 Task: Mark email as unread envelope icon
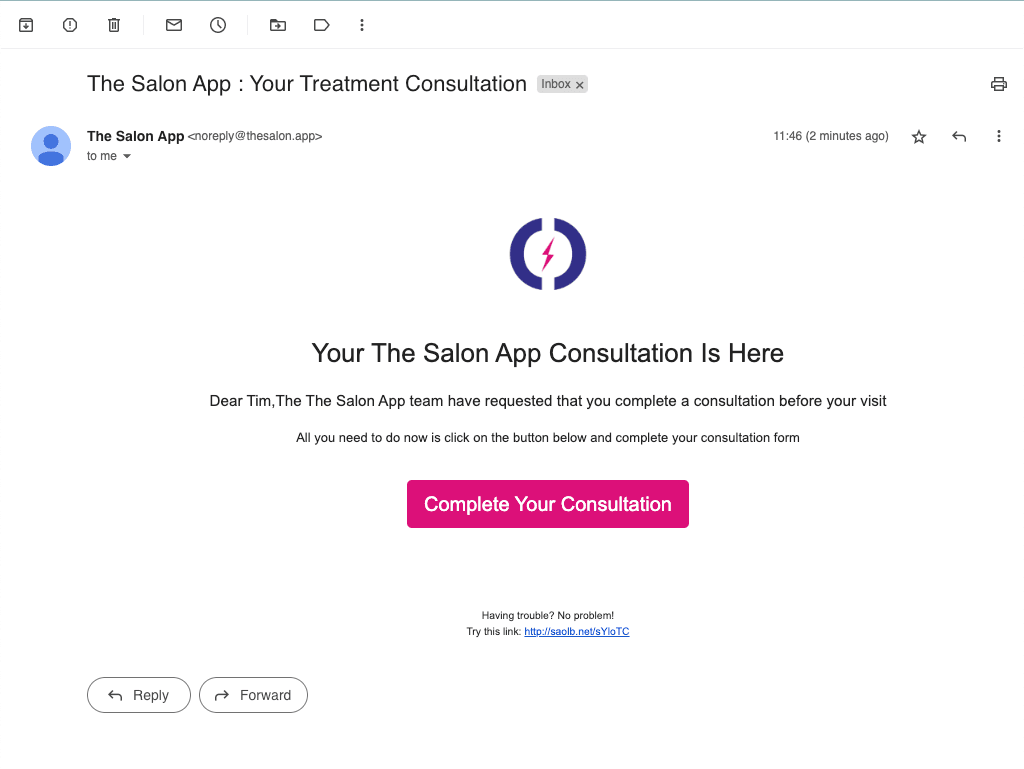[174, 25]
